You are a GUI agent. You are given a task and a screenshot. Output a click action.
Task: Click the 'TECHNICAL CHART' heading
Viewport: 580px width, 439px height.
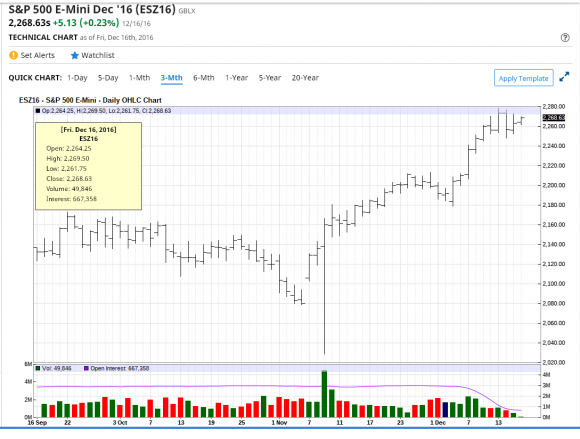pyautogui.click(x=43, y=37)
